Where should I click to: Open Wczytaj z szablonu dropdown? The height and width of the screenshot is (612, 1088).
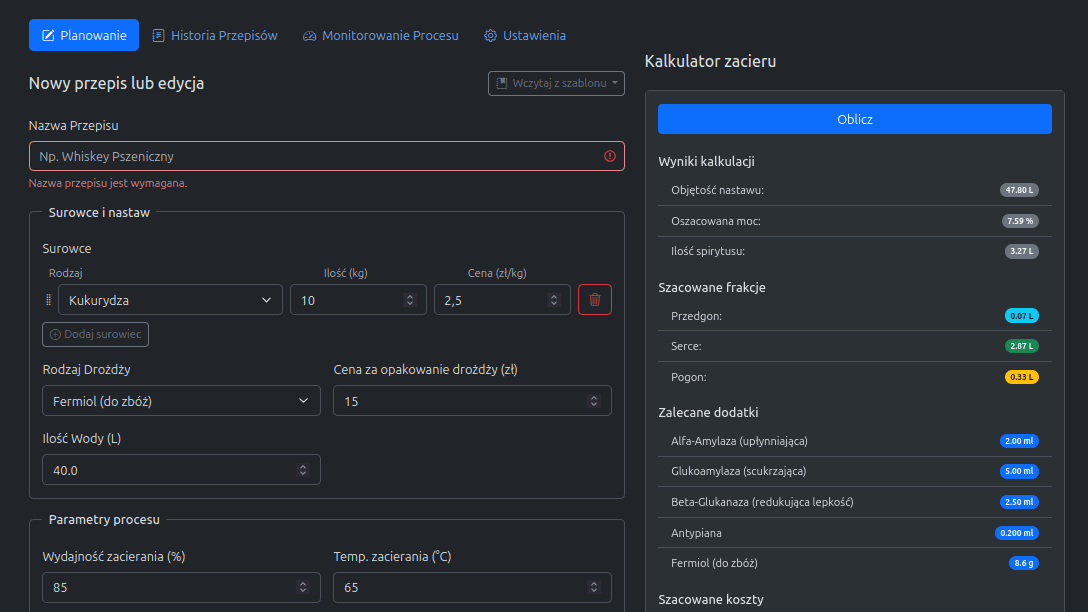click(556, 83)
